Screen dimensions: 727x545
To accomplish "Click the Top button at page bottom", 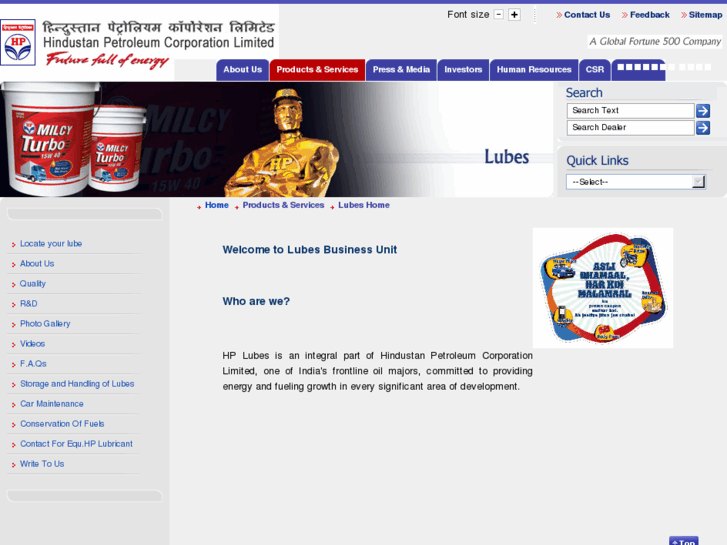I will coord(684,541).
